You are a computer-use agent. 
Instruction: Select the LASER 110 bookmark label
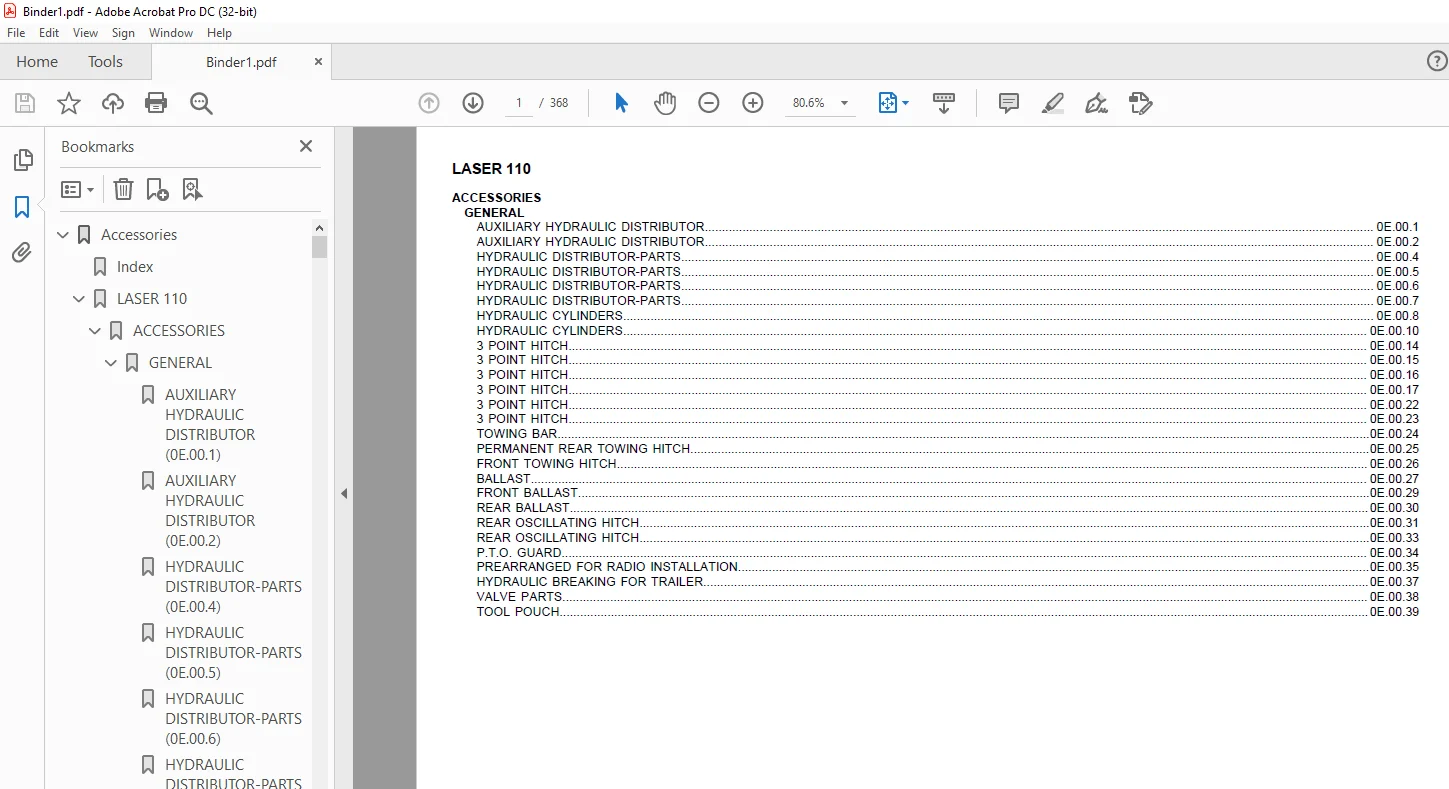(152, 299)
